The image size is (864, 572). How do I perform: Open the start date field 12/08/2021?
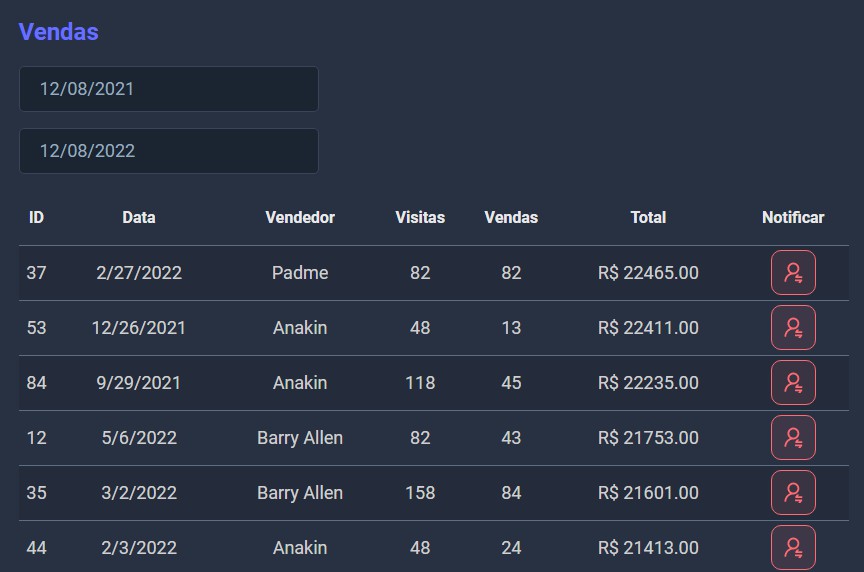pyautogui.click(x=169, y=89)
